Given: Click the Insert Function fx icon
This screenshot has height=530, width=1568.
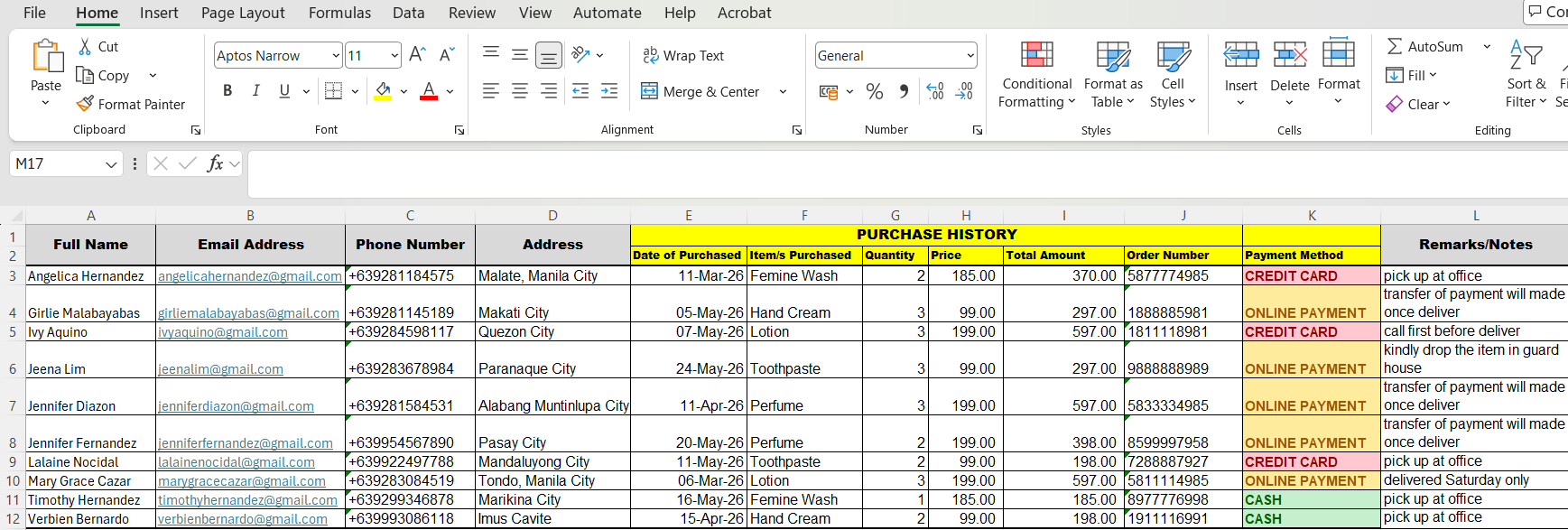Looking at the screenshot, I should (215, 163).
